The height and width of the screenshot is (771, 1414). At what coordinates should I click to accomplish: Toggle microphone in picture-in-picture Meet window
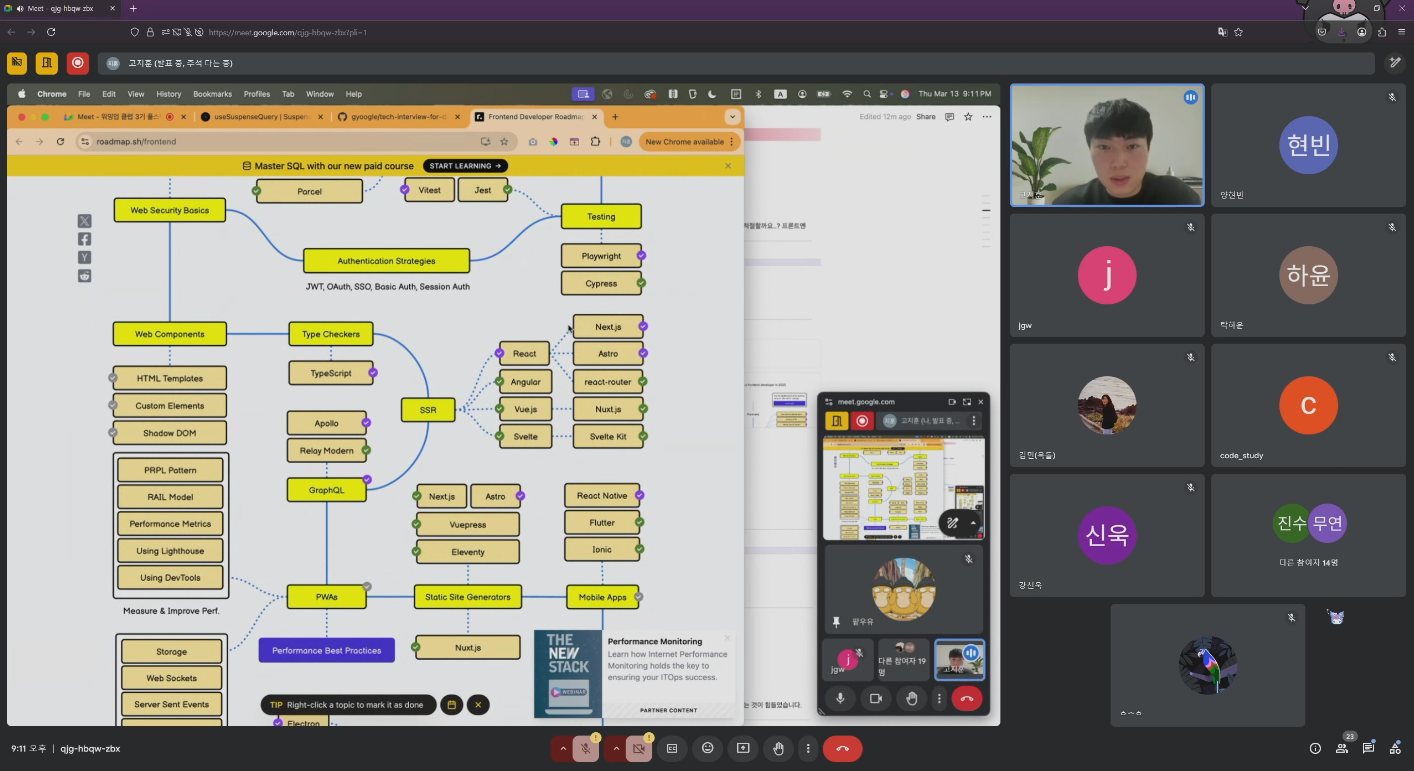[840, 699]
